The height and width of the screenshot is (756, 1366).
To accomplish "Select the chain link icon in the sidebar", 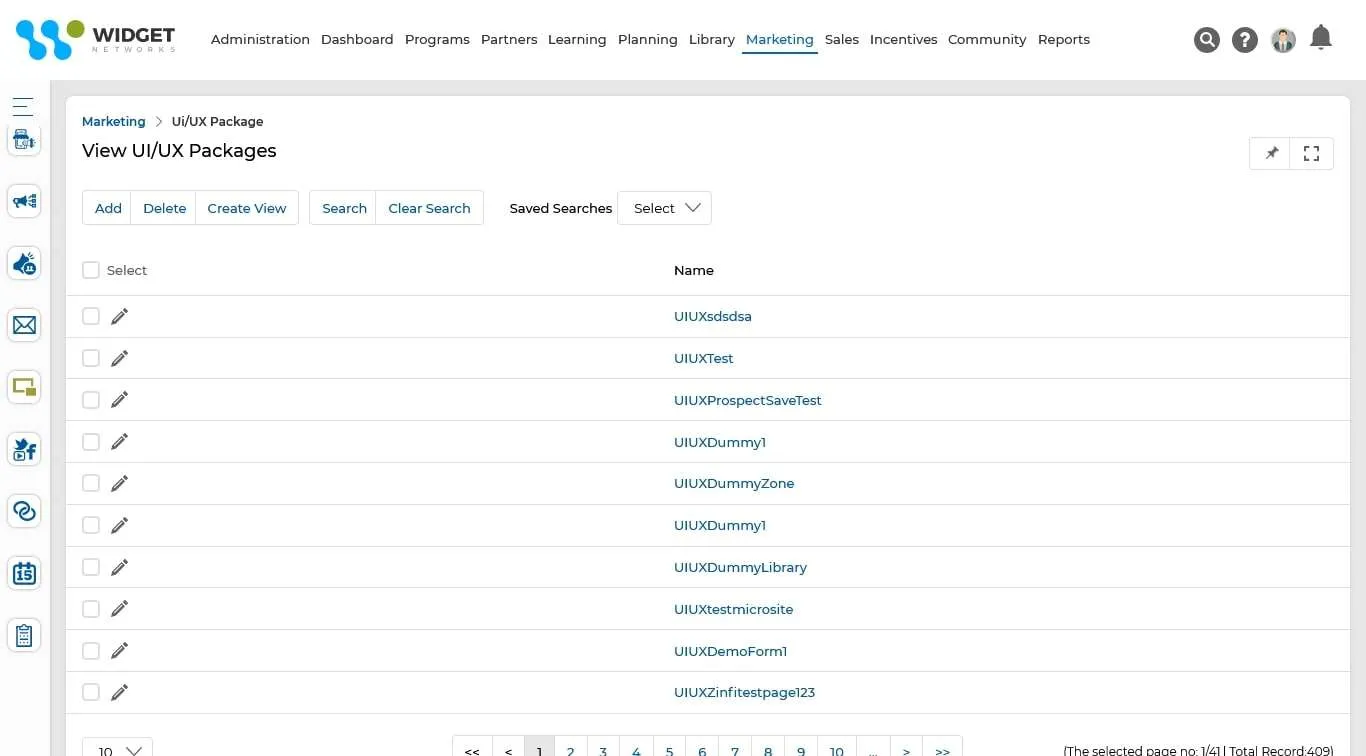I will coord(24,511).
